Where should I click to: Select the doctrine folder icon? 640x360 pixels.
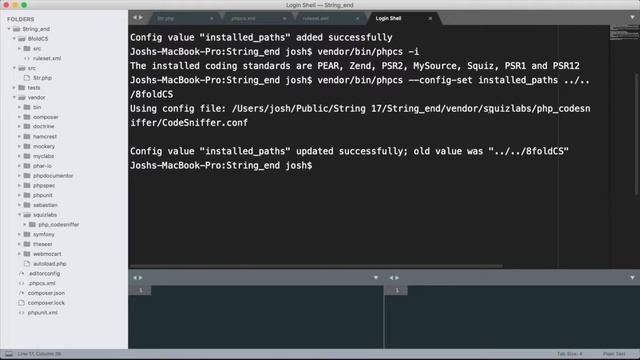pos(27,127)
